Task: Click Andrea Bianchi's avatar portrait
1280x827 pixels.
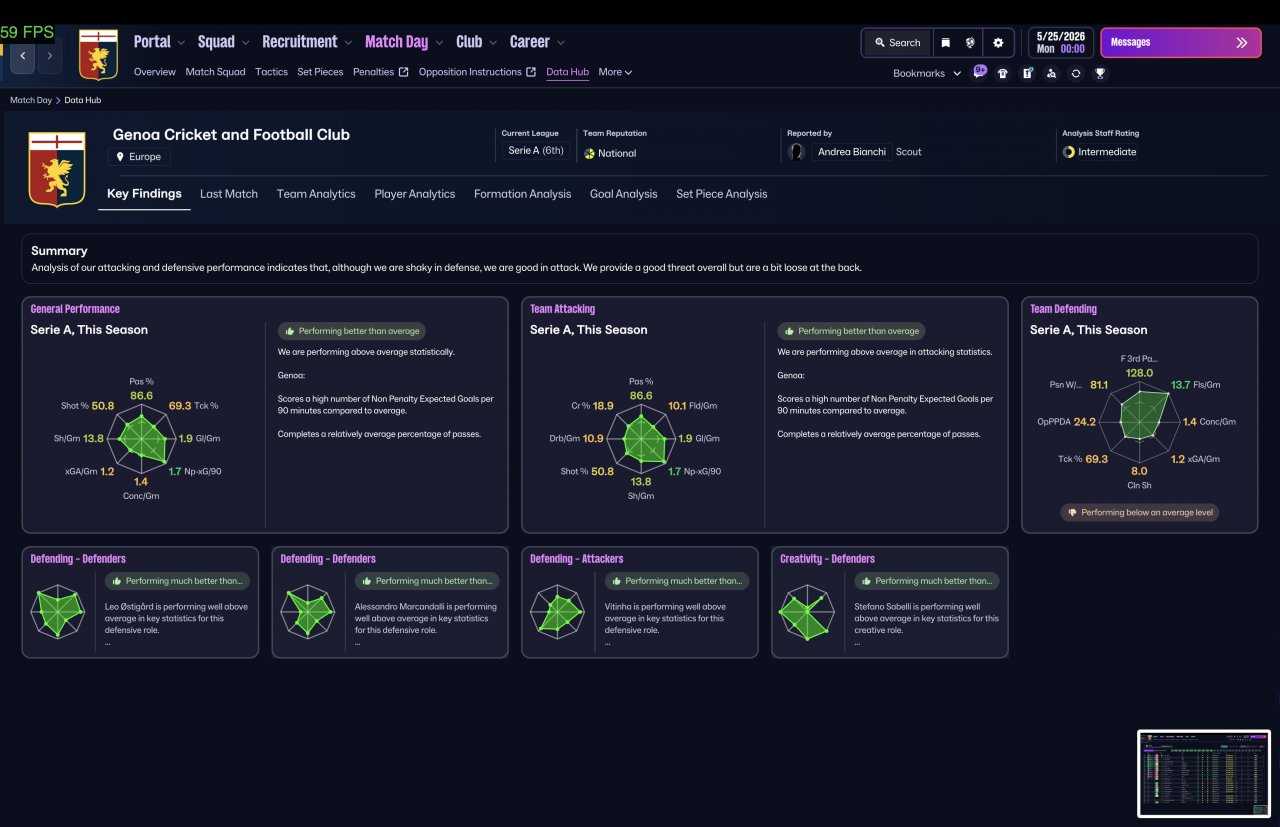Action: click(x=797, y=152)
